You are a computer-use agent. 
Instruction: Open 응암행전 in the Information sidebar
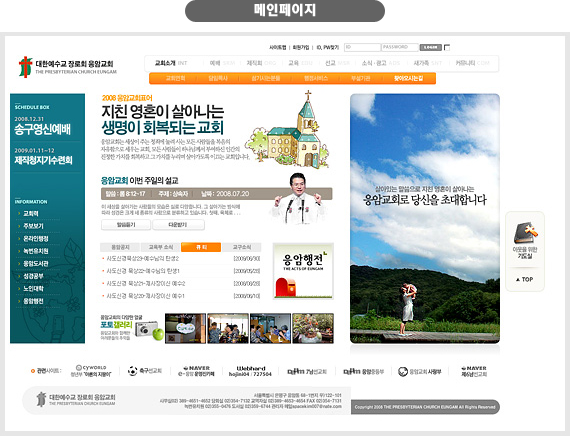pyautogui.click(x=33, y=301)
